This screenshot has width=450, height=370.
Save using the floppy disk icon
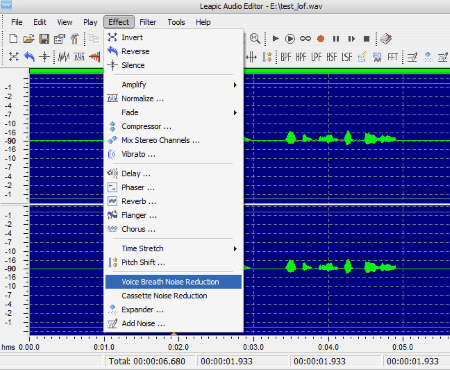click(44, 39)
